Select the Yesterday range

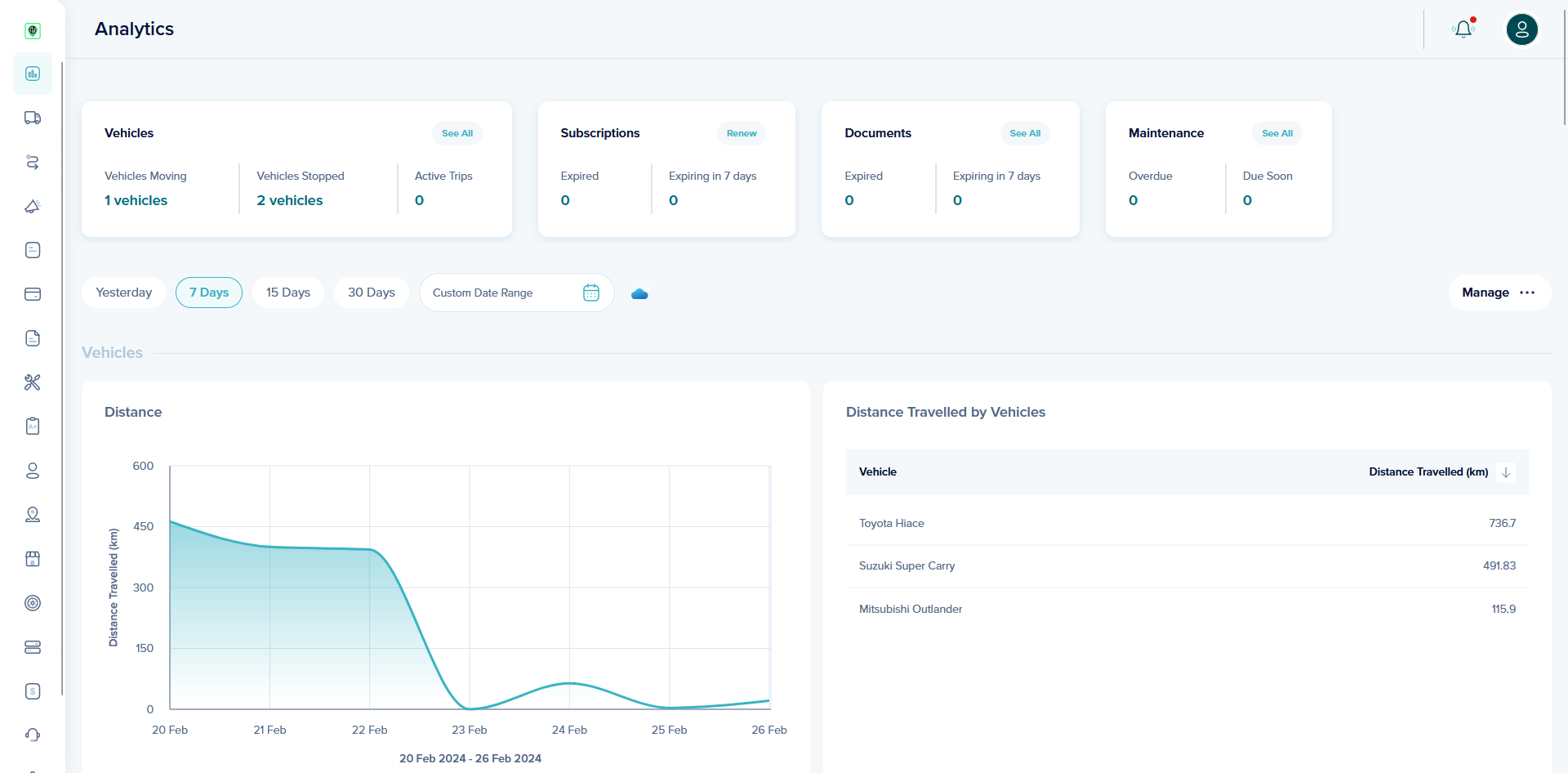(123, 293)
